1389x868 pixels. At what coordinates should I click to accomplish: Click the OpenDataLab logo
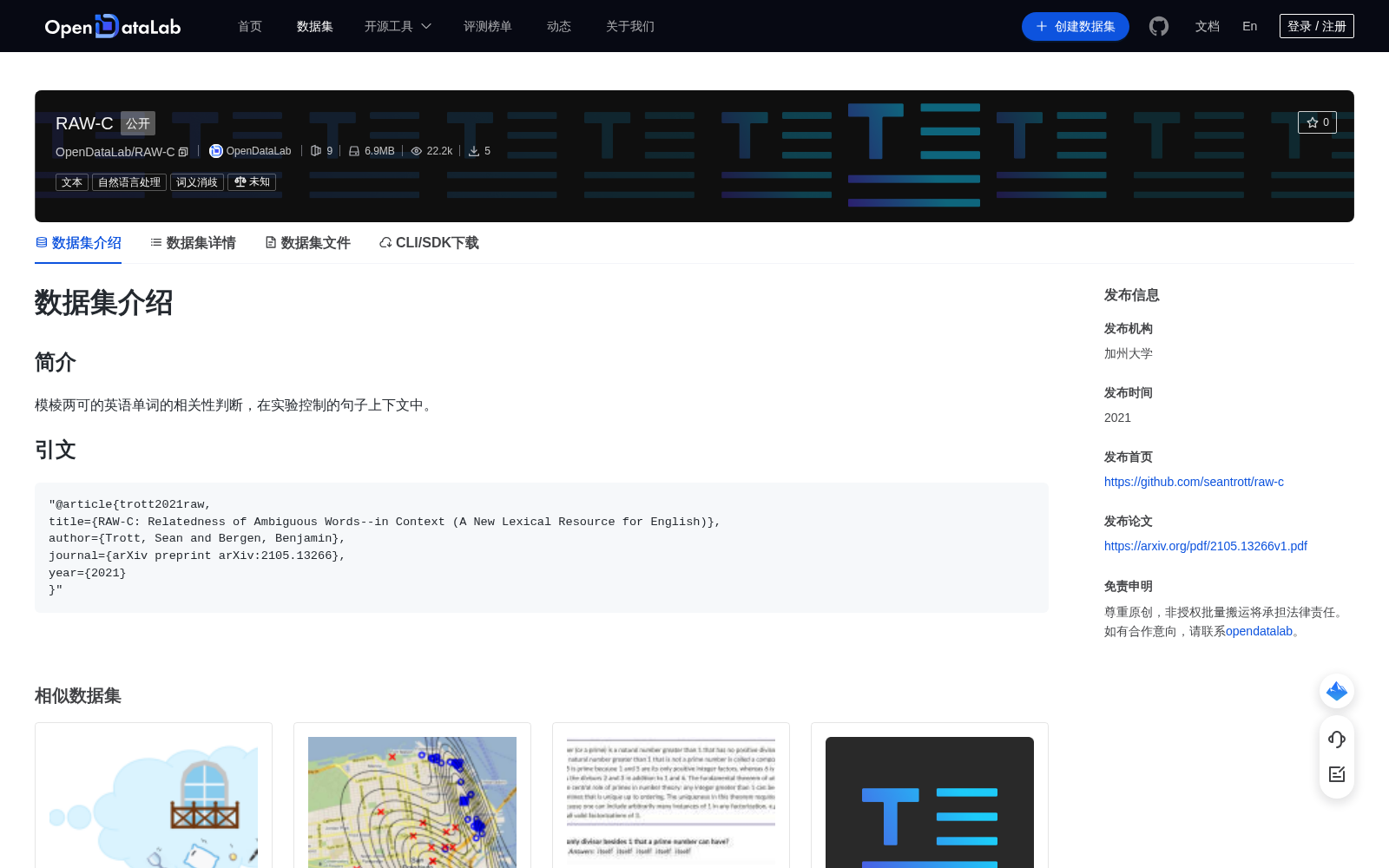click(x=113, y=26)
